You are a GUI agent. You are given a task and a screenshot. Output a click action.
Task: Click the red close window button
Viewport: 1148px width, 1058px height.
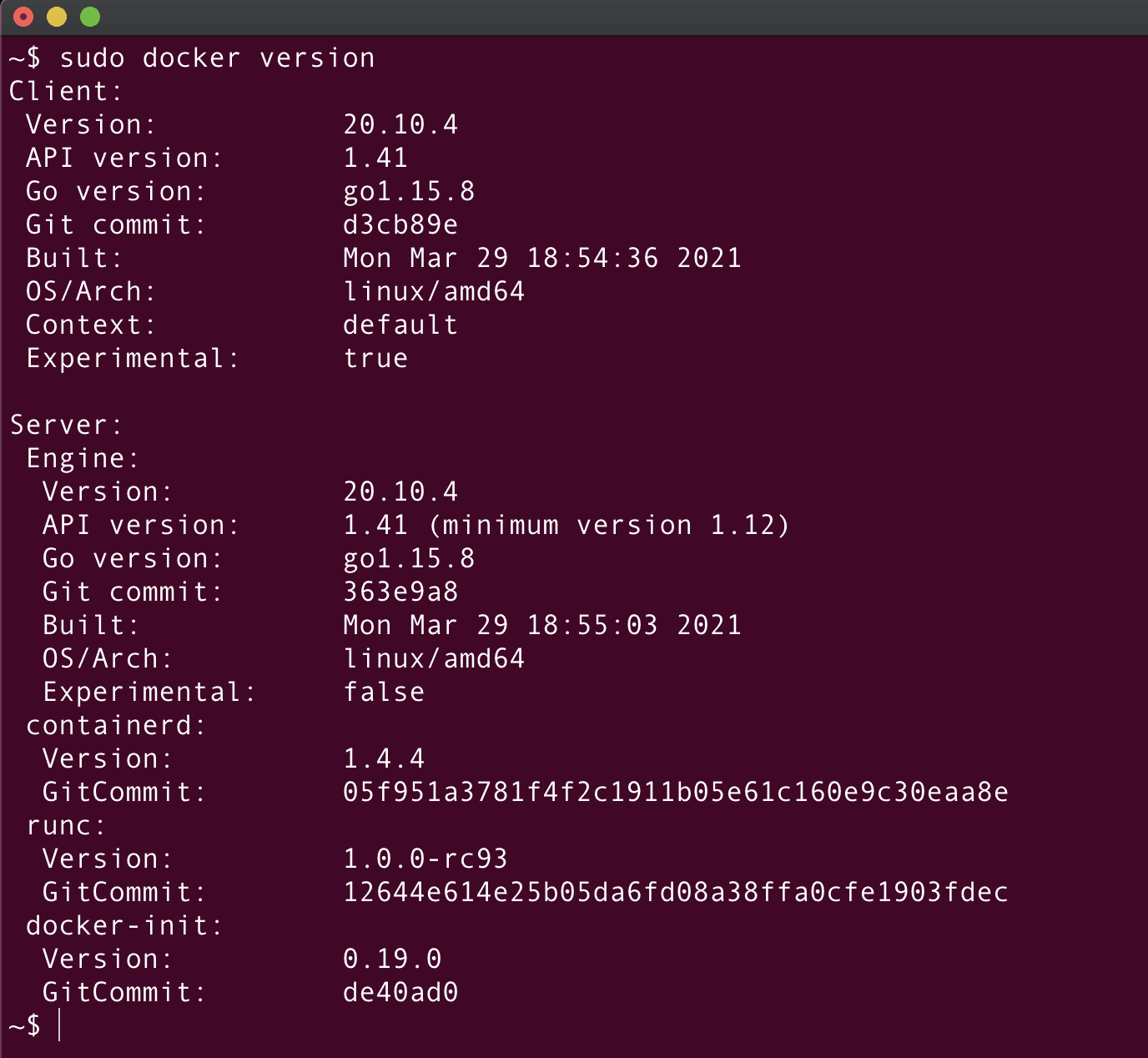coord(23,17)
